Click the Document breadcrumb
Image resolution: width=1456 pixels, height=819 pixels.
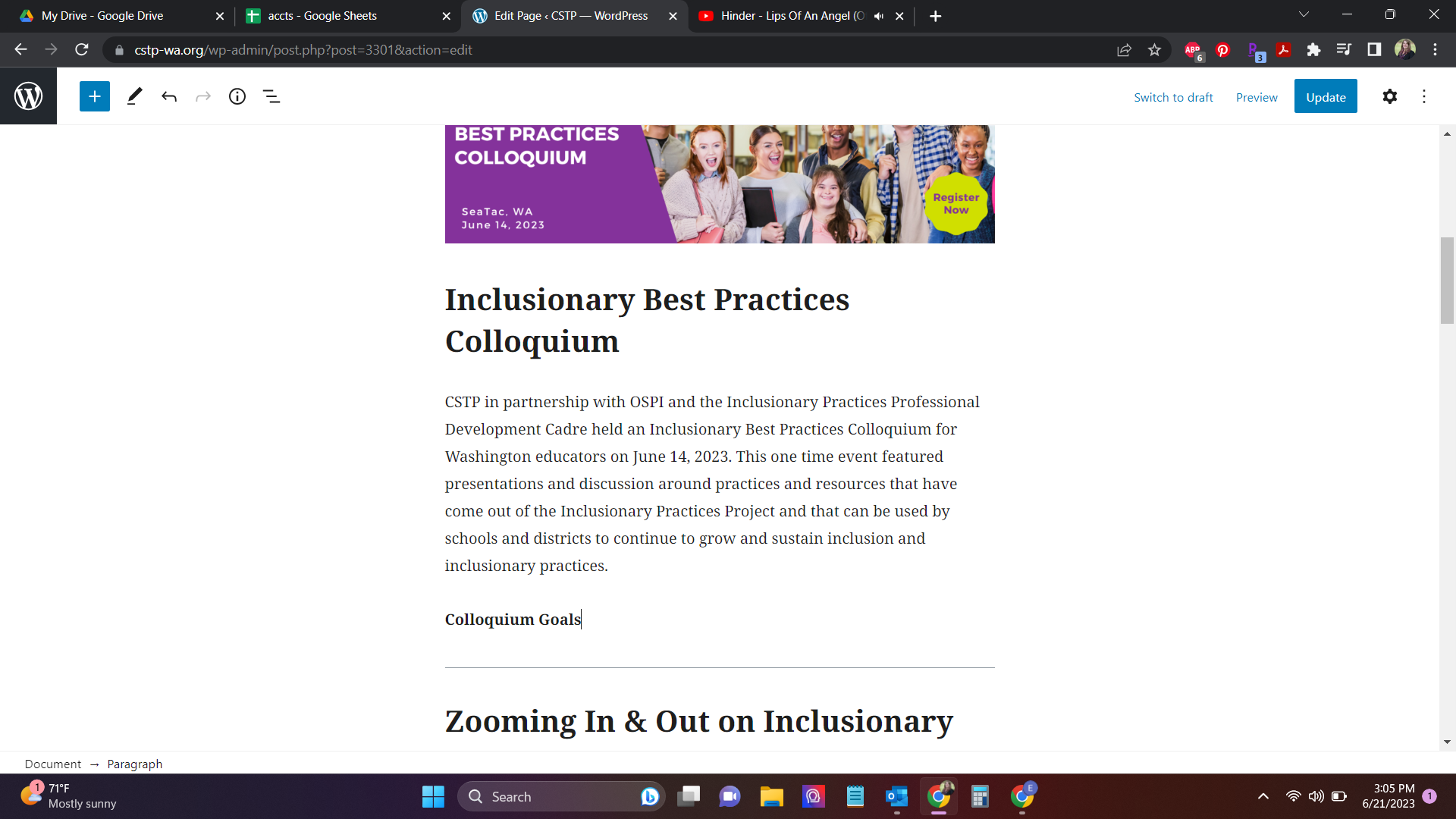point(52,764)
